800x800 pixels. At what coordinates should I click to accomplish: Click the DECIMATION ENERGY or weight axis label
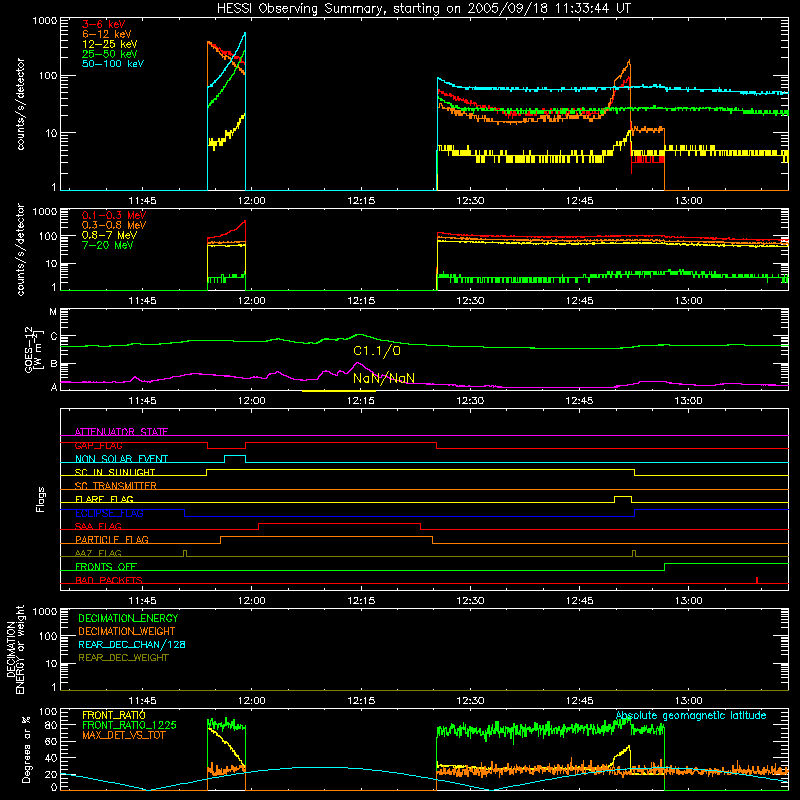pyautogui.click(x=15, y=649)
